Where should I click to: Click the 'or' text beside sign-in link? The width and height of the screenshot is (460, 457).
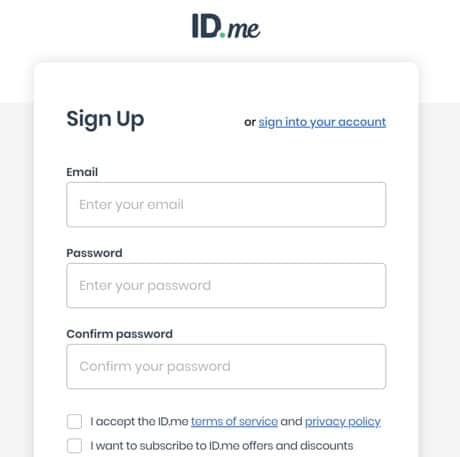(250, 122)
